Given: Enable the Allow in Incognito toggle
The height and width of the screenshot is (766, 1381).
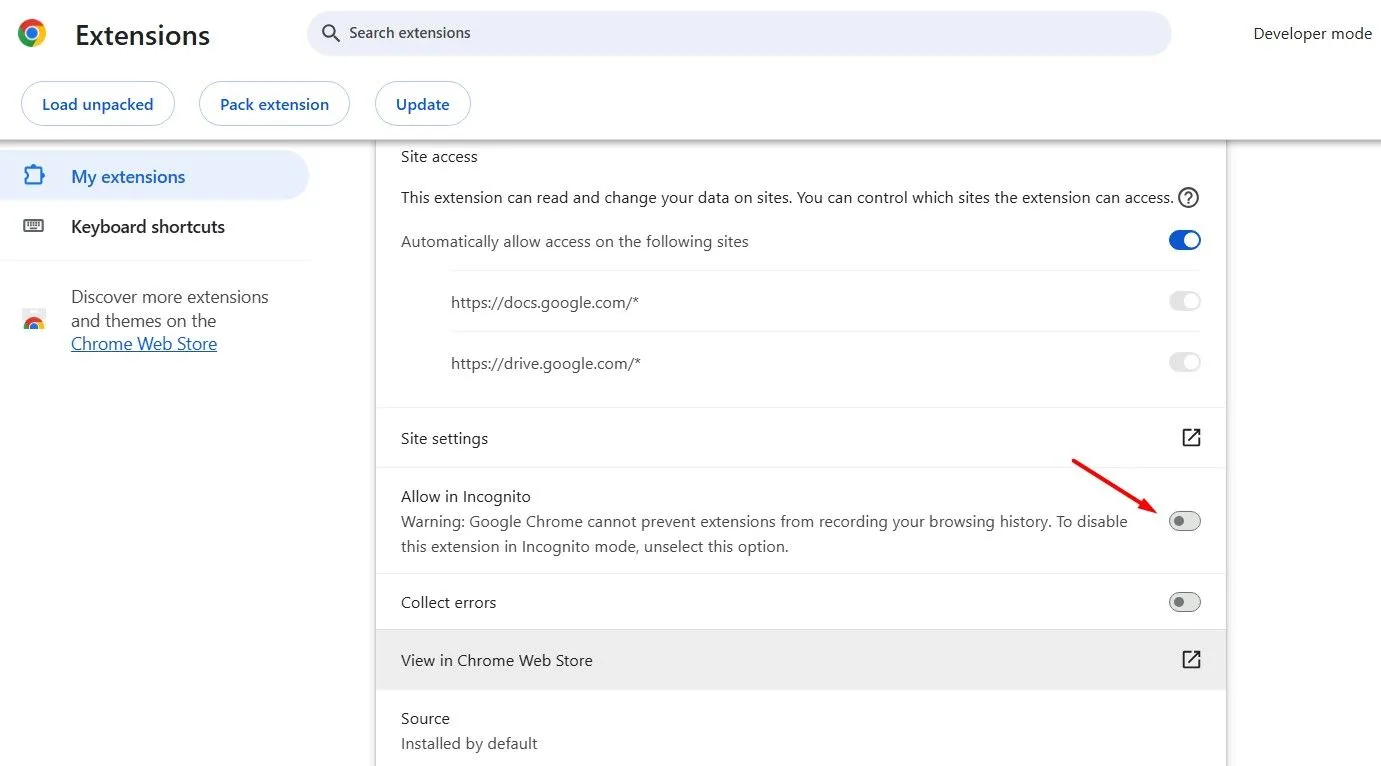Looking at the screenshot, I should click(1184, 520).
